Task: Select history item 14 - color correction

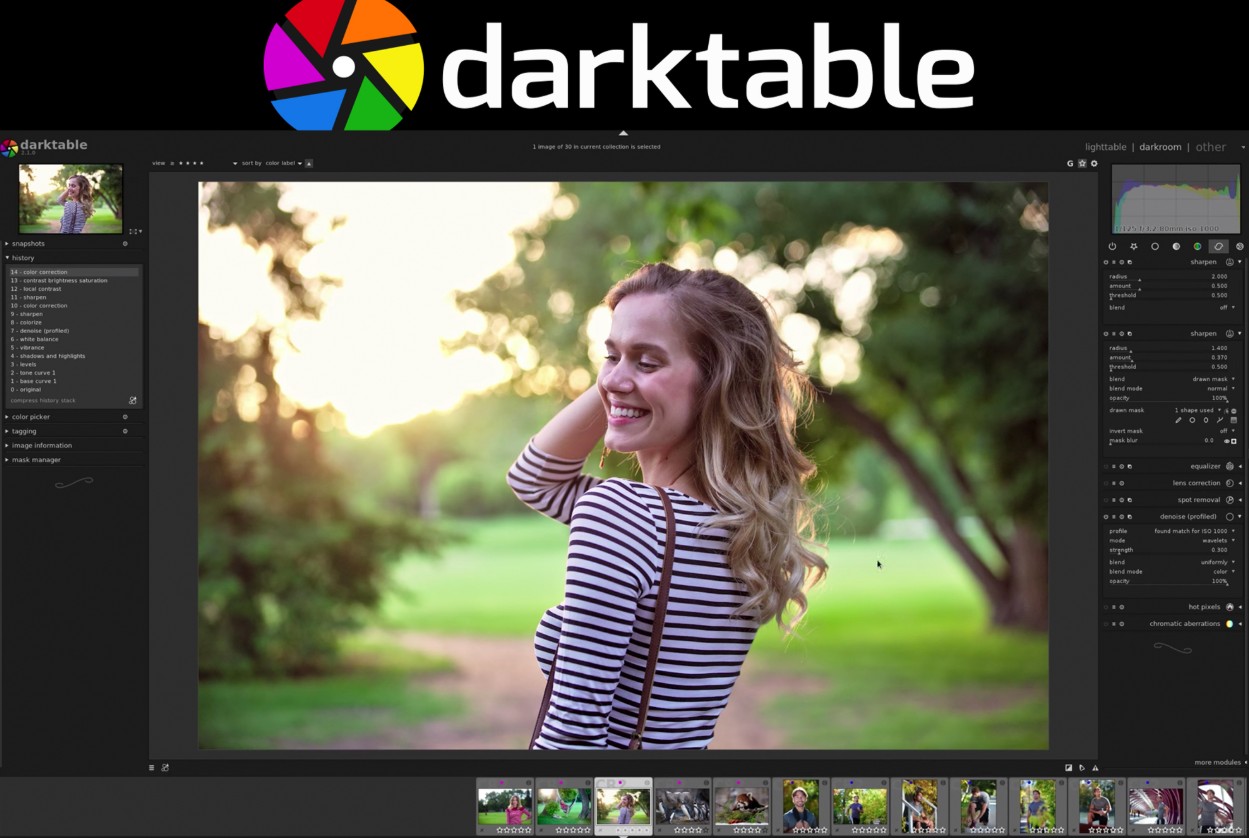Action: tap(74, 272)
